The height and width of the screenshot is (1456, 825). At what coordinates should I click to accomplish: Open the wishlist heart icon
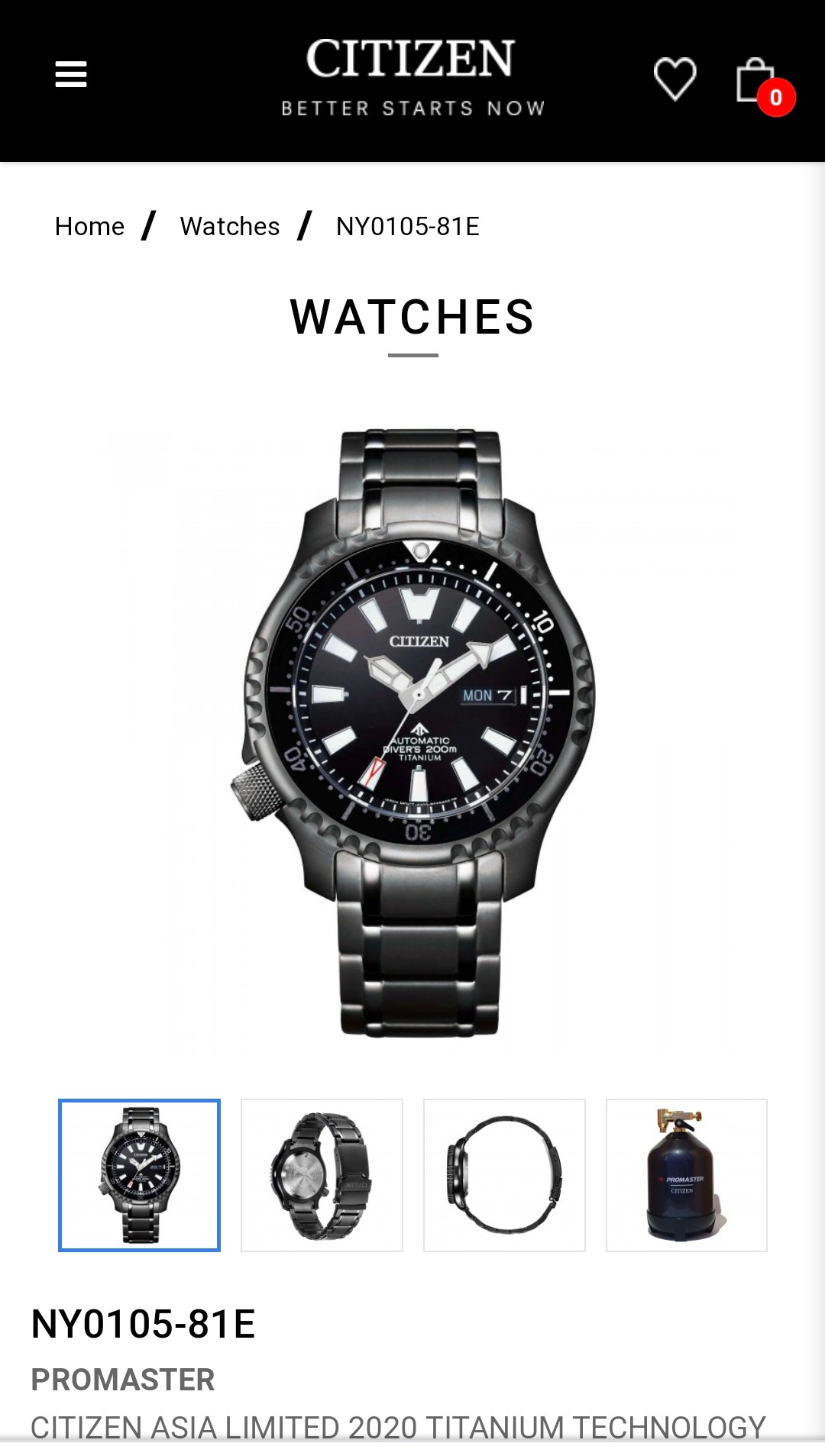coord(675,79)
